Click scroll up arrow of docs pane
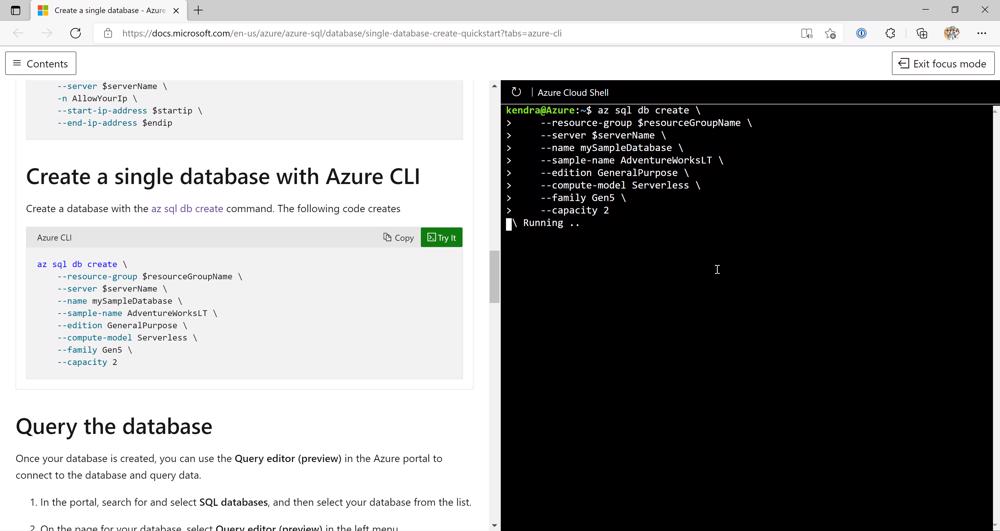 click(494, 85)
